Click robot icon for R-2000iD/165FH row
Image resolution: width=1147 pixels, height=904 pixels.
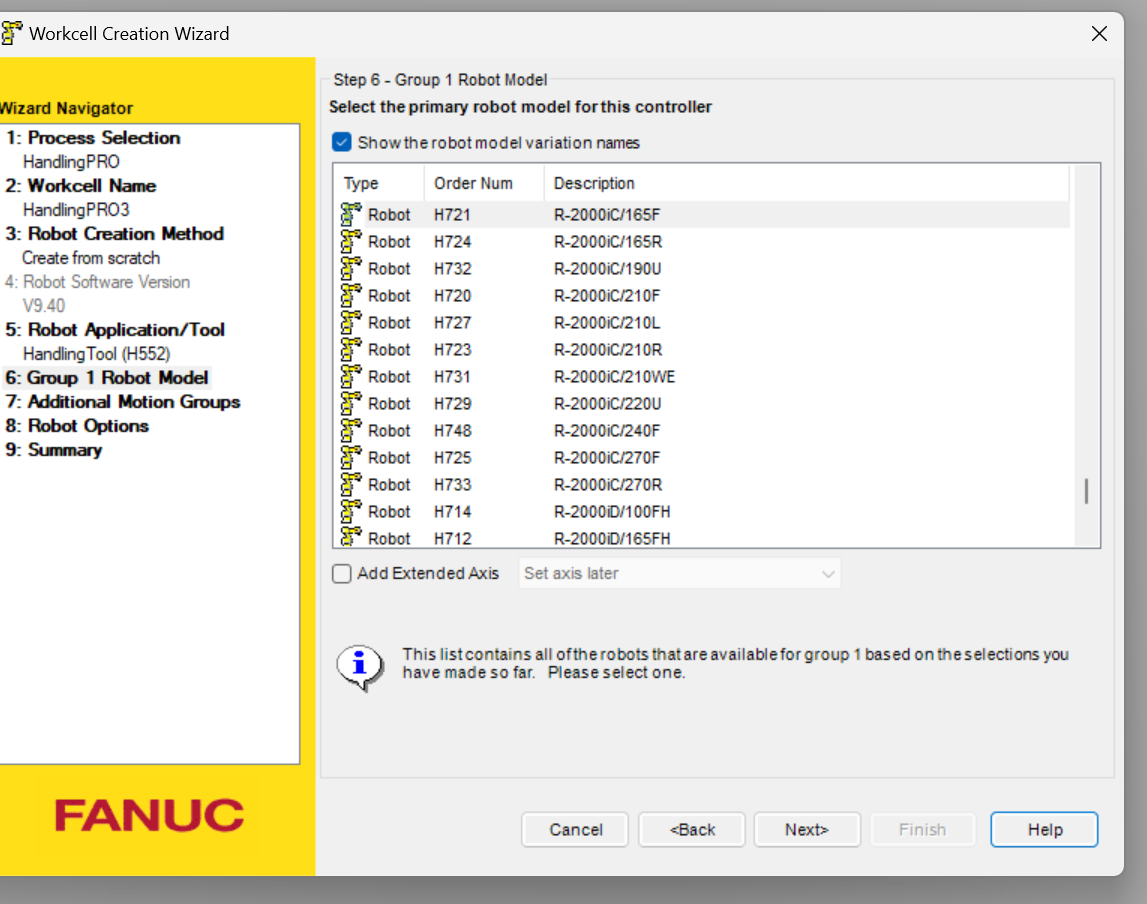click(x=351, y=536)
